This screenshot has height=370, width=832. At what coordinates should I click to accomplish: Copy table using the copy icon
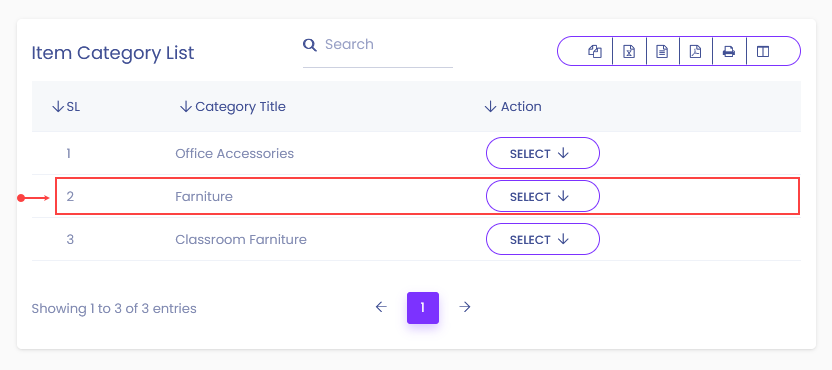tap(595, 51)
